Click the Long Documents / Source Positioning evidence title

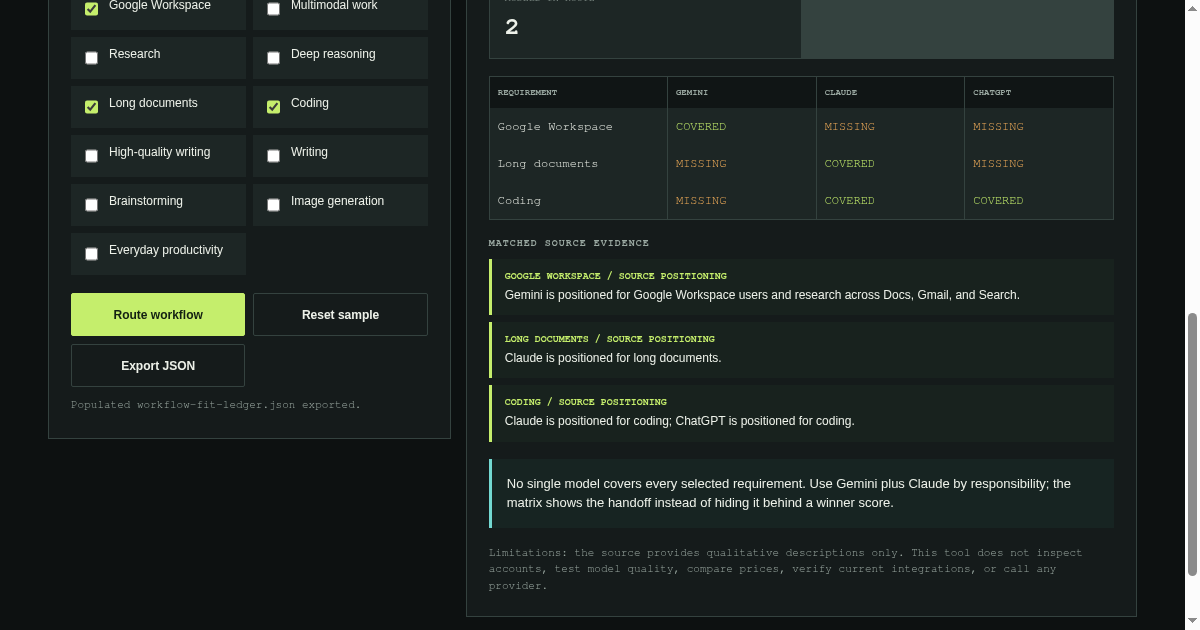[610, 339]
